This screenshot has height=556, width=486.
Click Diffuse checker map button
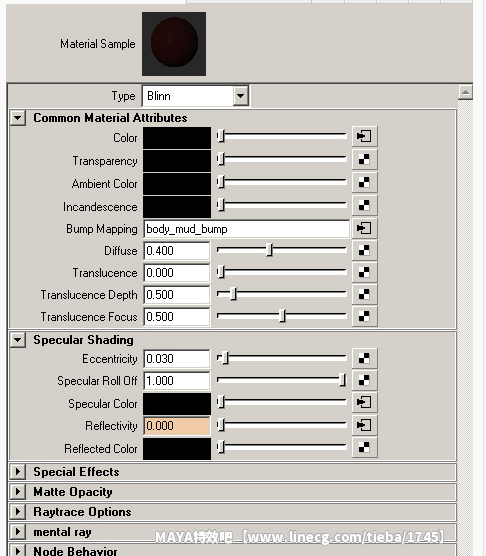click(364, 250)
